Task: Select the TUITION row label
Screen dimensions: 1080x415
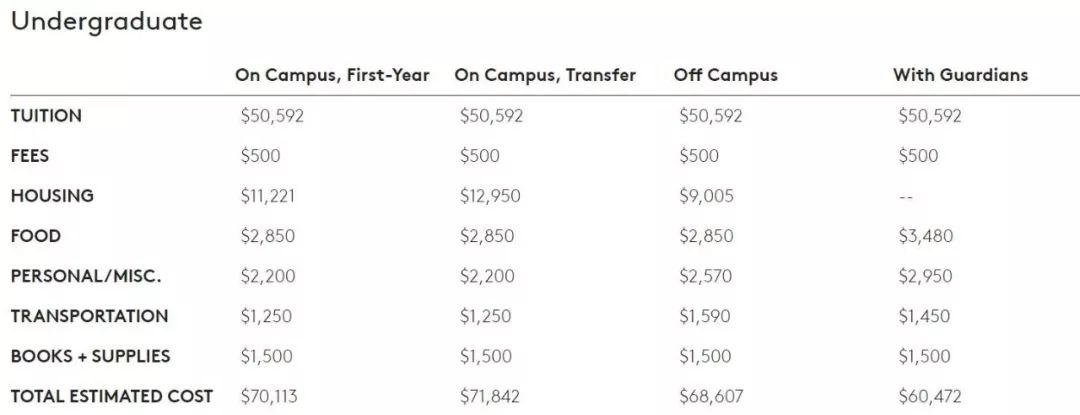Action: [46, 116]
